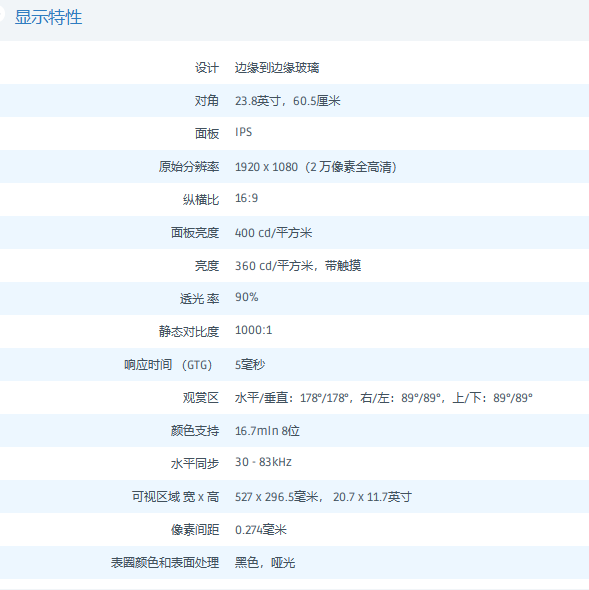Screen dimensions: 589x590
Task: Click the 90% 透光率 value
Action: (x=247, y=297)
